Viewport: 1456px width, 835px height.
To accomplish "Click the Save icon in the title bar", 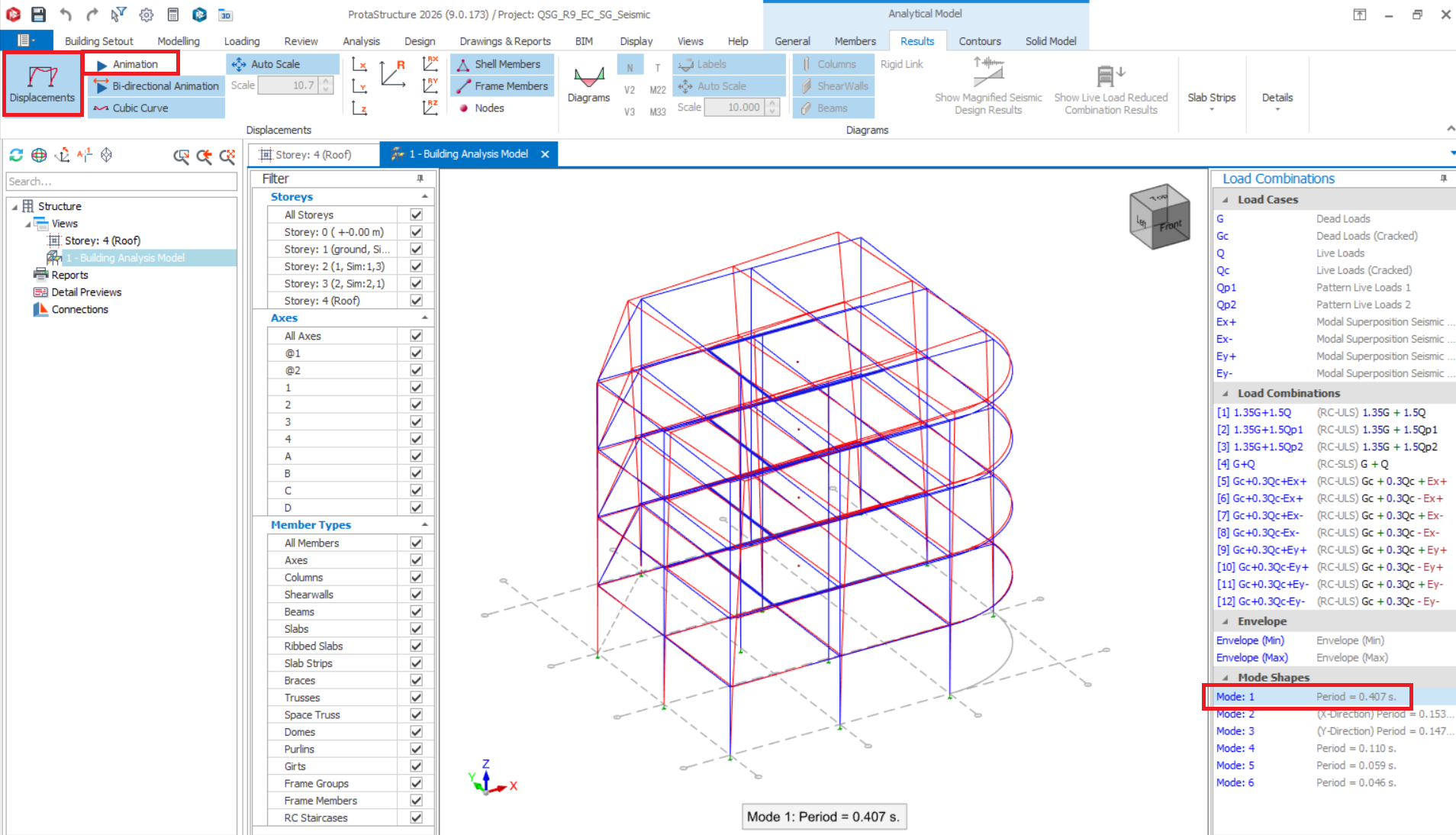I will [38, 15].
